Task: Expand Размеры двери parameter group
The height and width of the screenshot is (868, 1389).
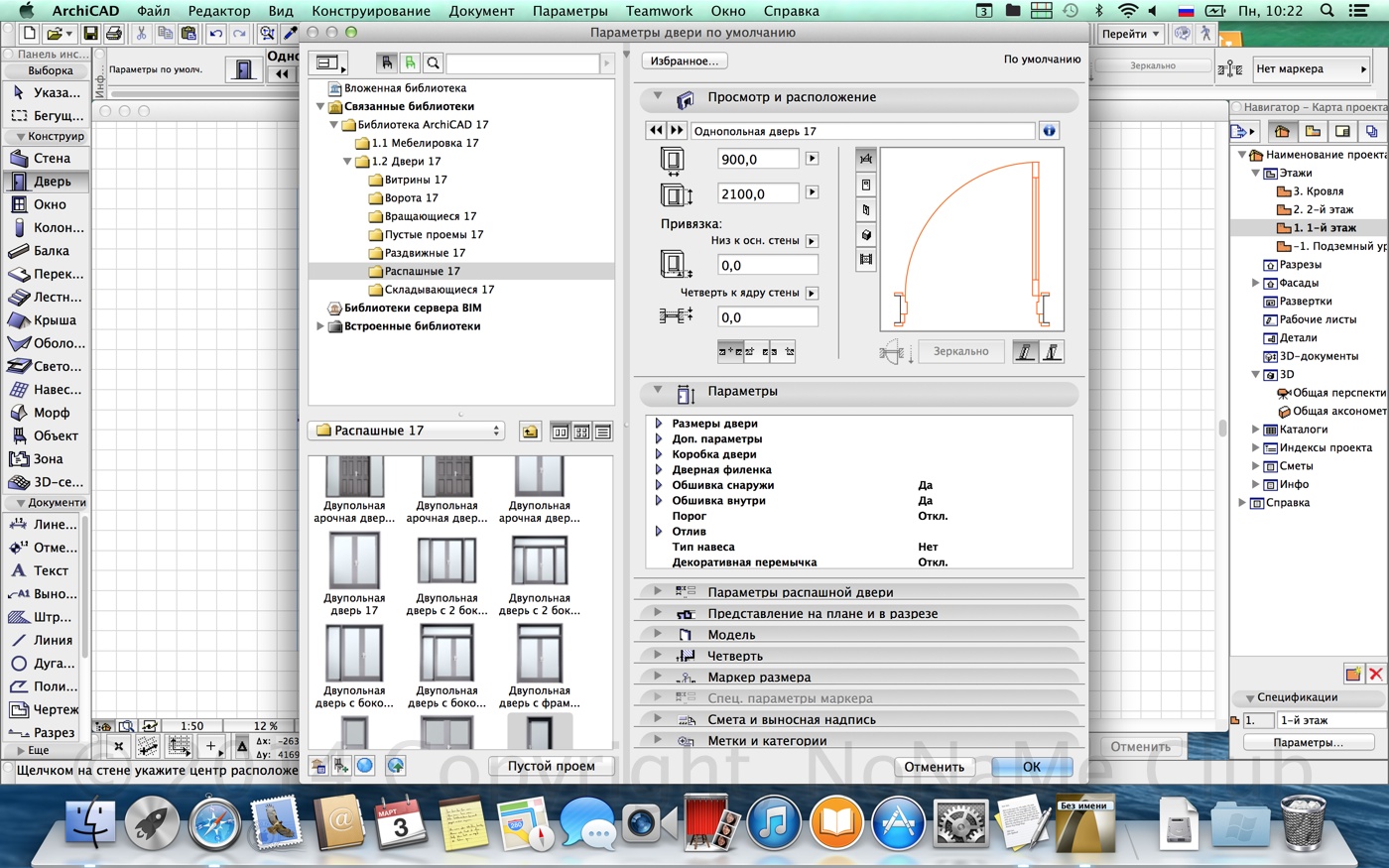Action: 659,424
